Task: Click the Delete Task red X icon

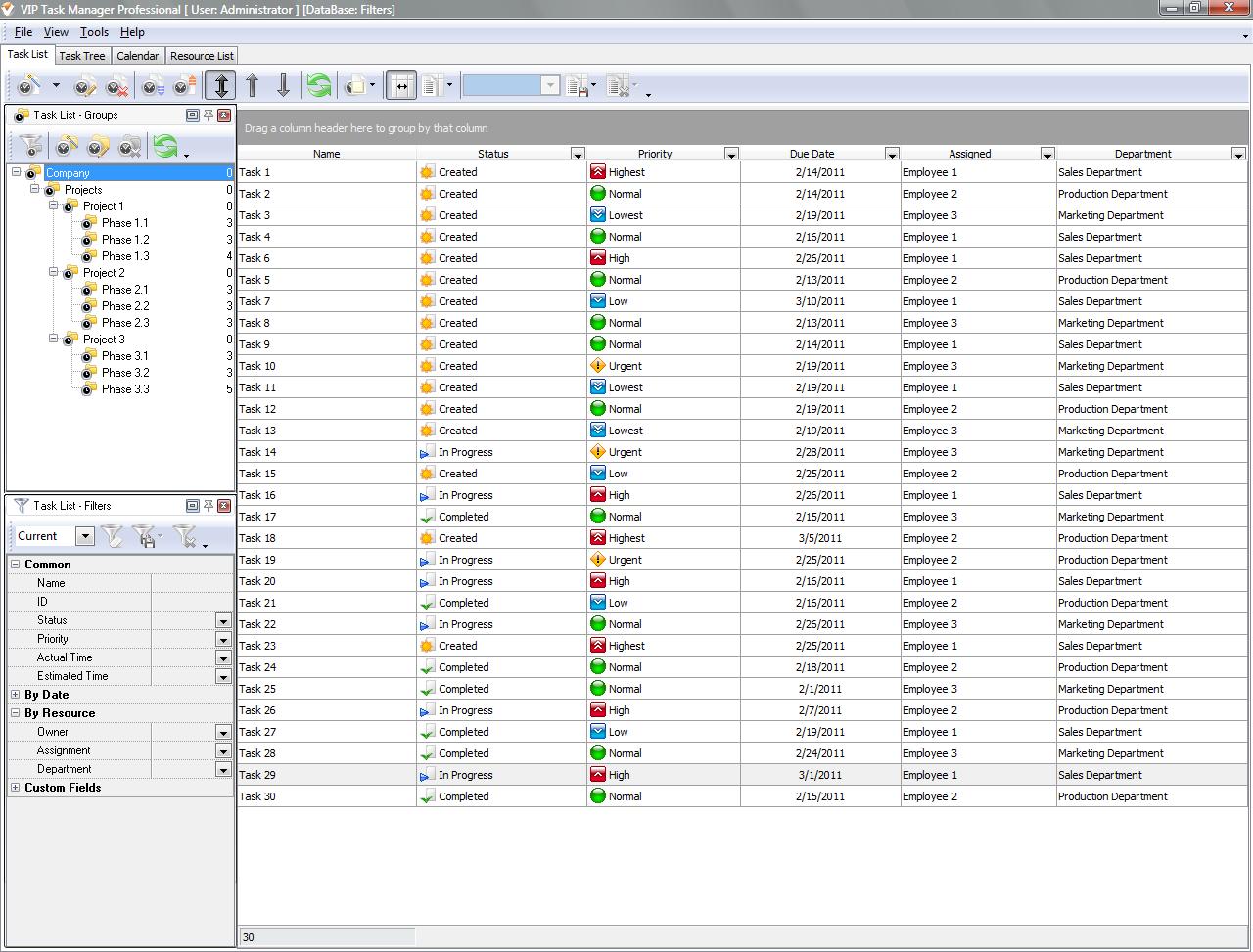Action: (x=116, y=86)
